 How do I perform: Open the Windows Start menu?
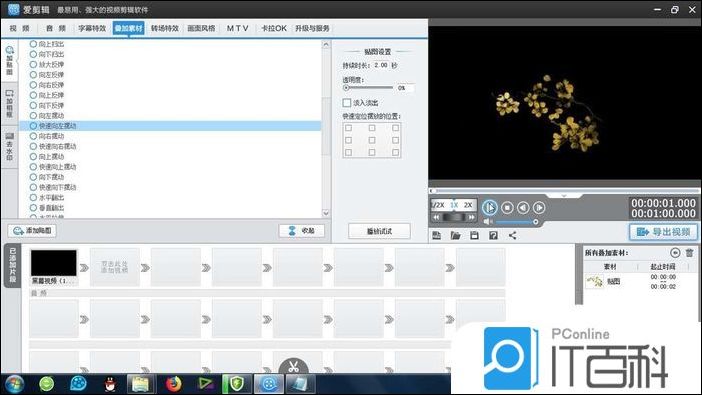click(14, 384)
